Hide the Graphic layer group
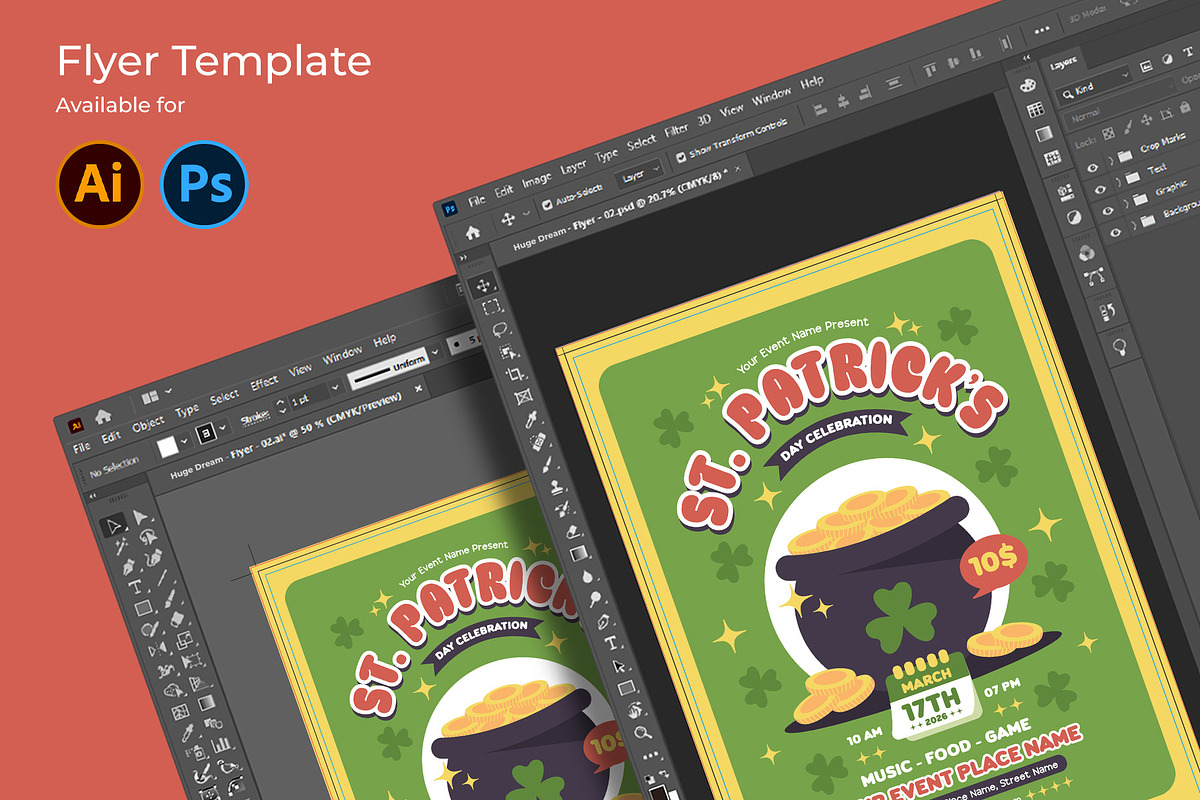Image resolution: width=1200 pixels, height=800 pixels. (x=1108, y=211)
